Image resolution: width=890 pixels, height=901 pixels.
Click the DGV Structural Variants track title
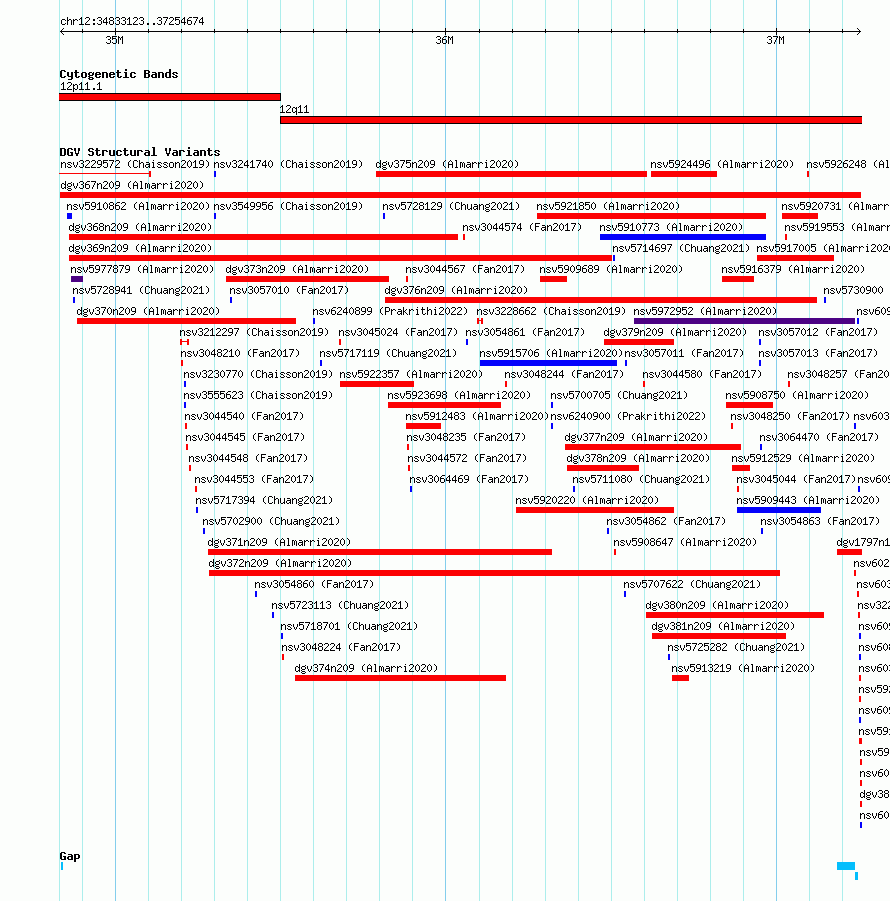coord(140,152)
